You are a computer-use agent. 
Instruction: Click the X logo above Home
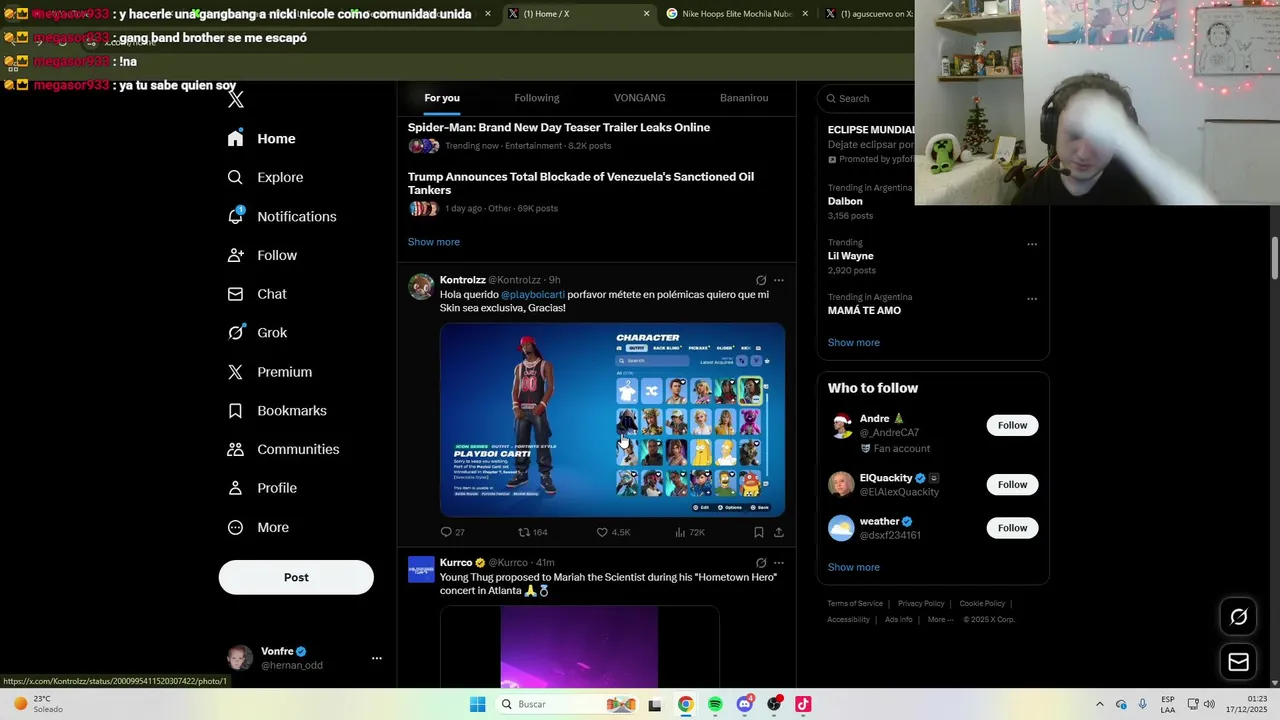(236, 99)
